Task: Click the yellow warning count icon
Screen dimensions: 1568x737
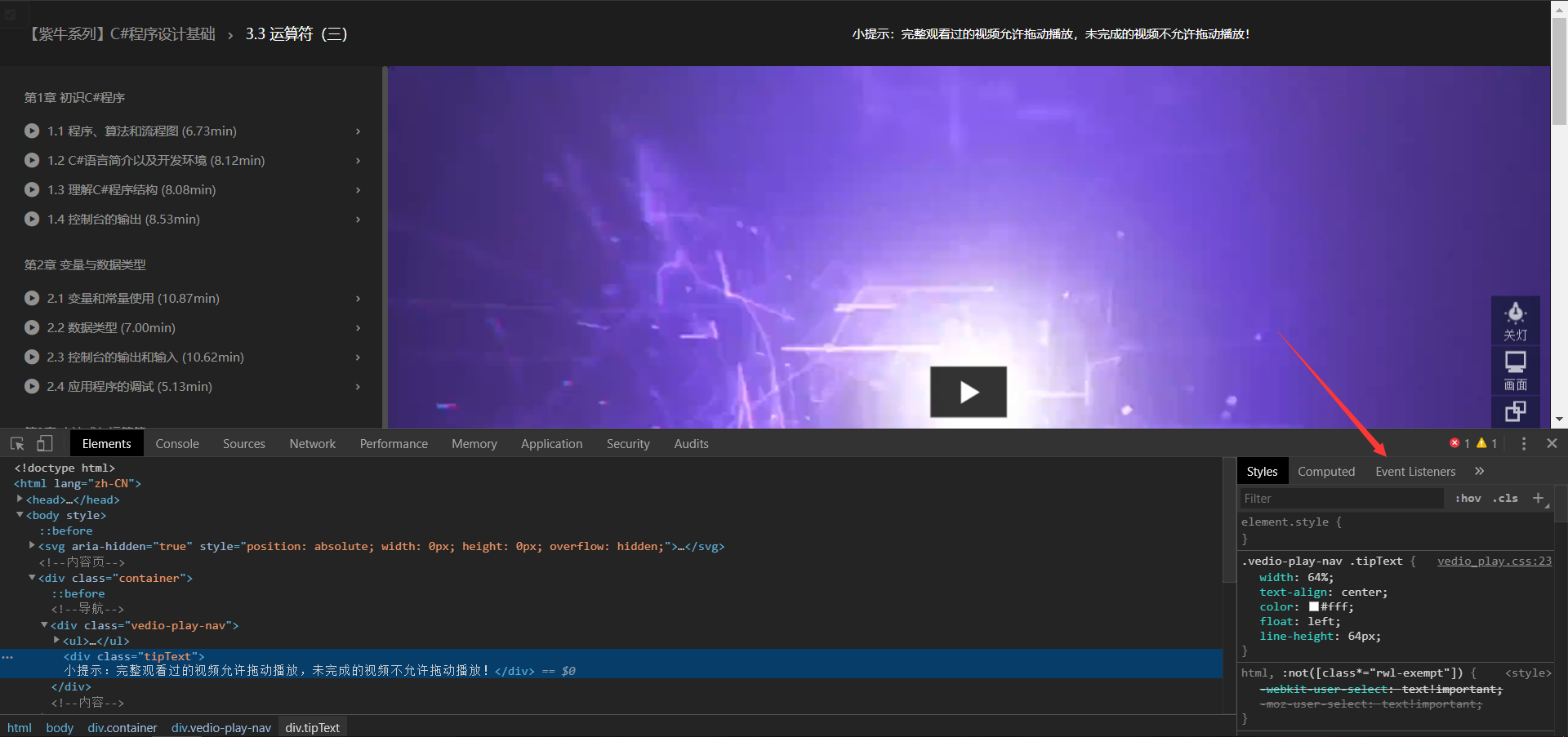Action: tap(1481, 443)
